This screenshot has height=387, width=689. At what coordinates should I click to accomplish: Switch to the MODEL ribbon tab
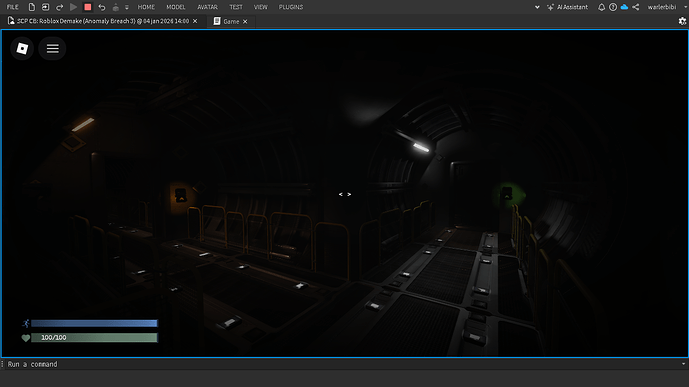[x=176, y=7]
